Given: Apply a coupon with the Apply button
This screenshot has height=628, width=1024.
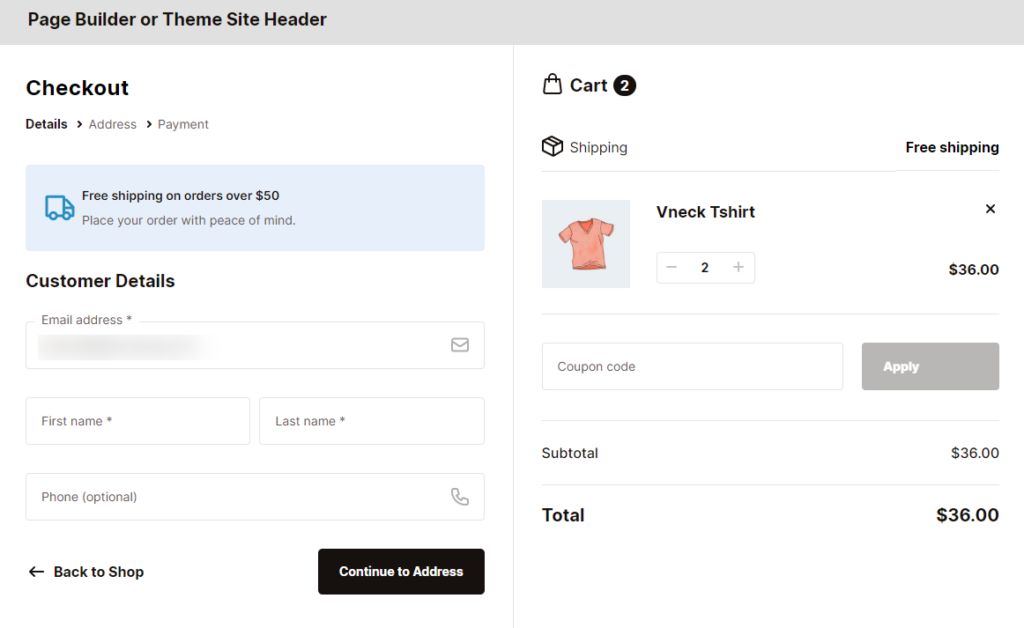Looking at the screenshot, I should tap(930, 366).
